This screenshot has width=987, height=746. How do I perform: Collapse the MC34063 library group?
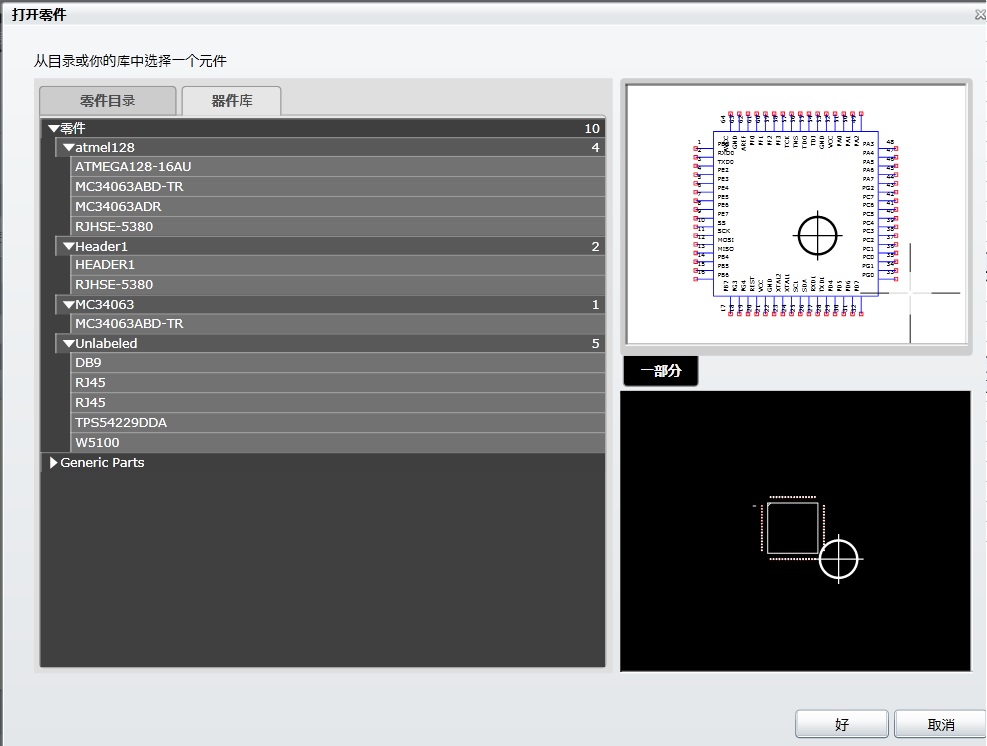(x=69, y=305)
